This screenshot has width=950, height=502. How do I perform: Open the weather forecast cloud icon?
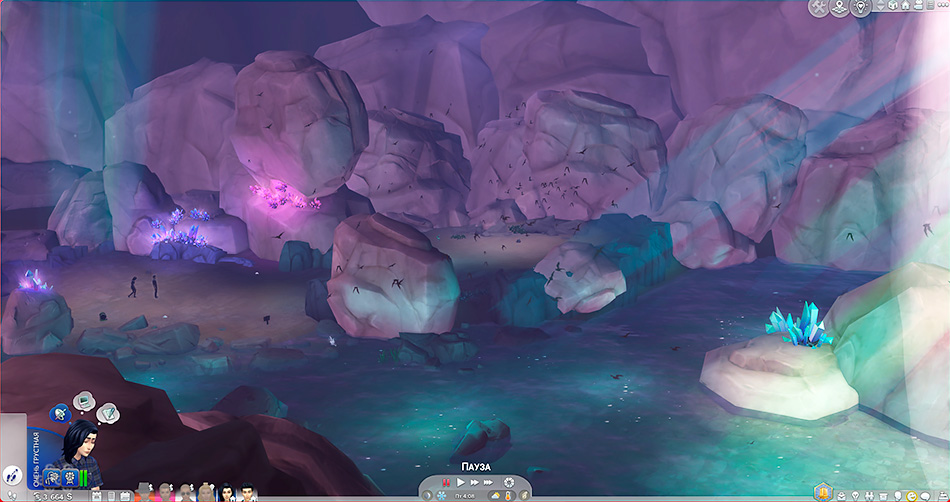pos(496,496)
